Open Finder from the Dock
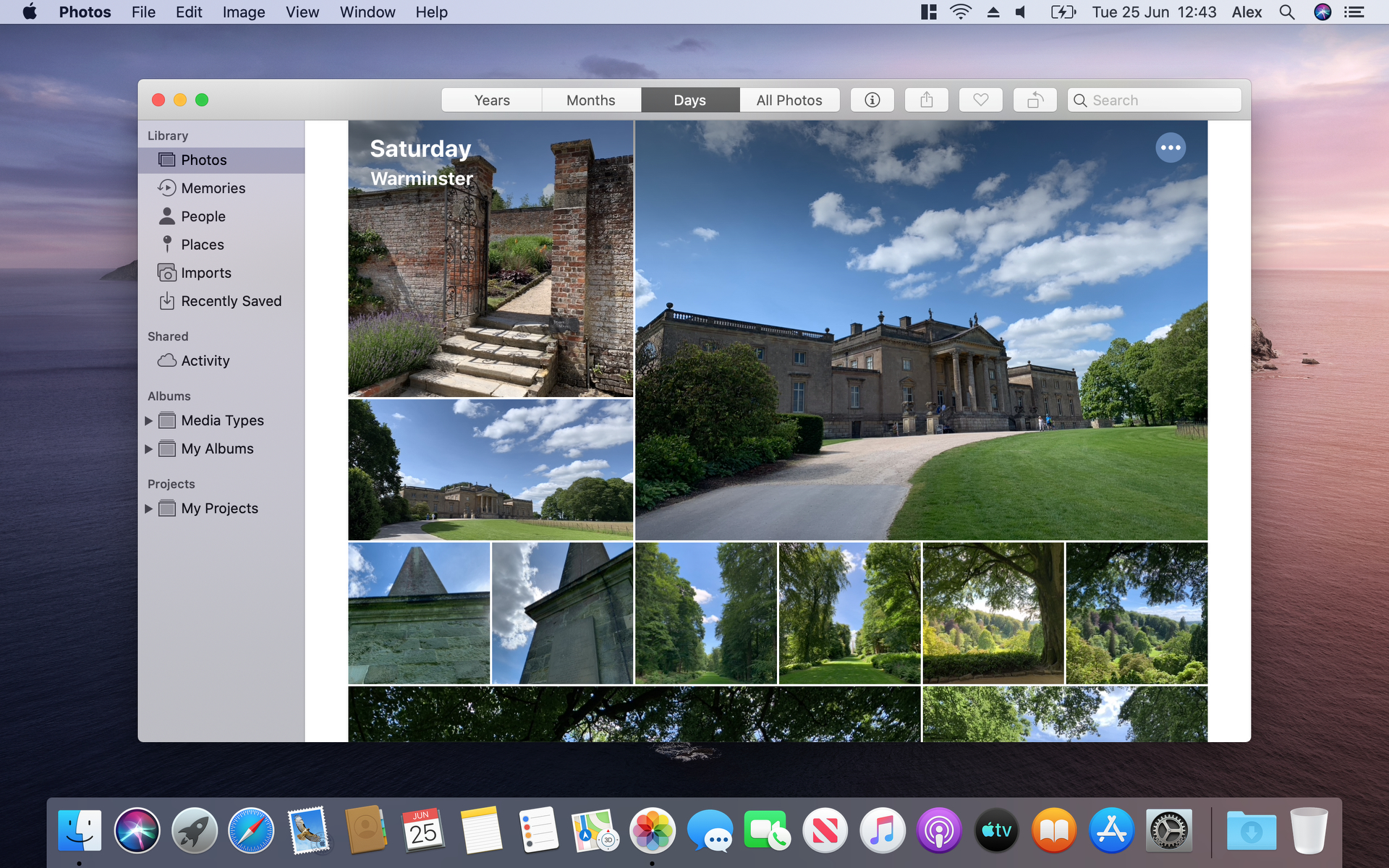The image size is (1389, 868). [x=80, y=830]
